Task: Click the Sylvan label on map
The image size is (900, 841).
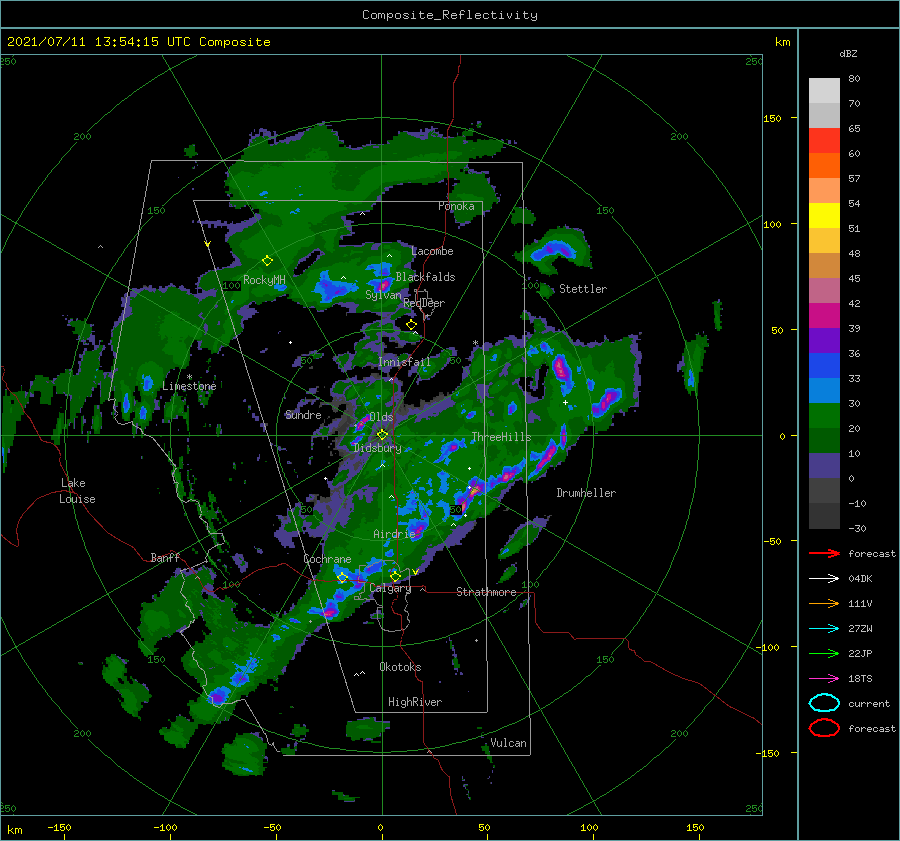Action: click(x=383, y=295)
